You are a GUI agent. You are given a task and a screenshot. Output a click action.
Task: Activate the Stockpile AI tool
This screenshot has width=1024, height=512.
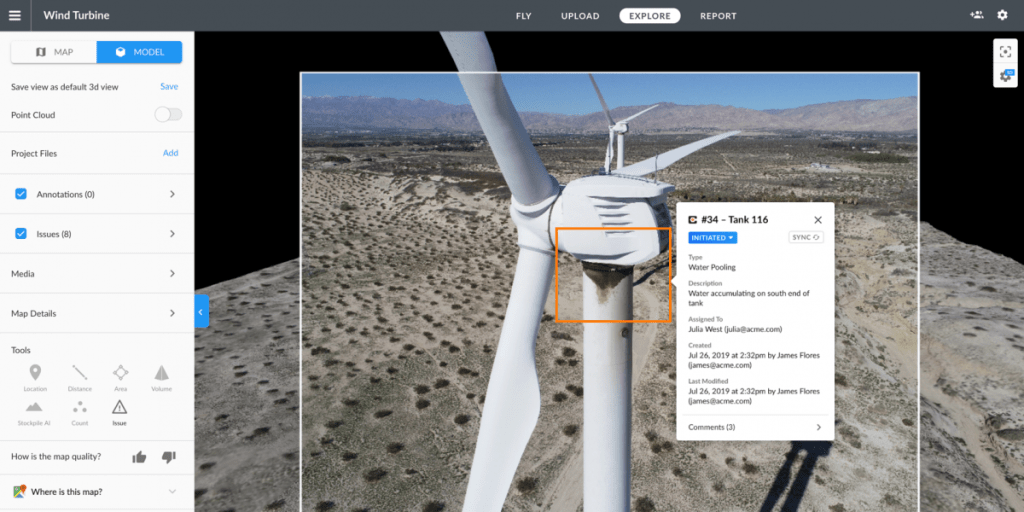[x=35, y=407]
